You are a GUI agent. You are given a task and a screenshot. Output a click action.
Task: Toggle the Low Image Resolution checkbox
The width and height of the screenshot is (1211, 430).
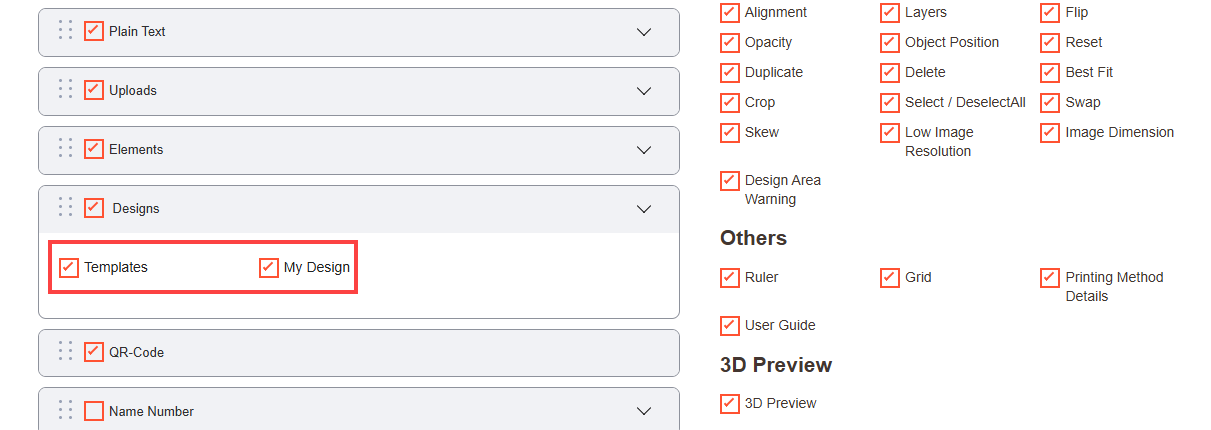click(890, 132)
